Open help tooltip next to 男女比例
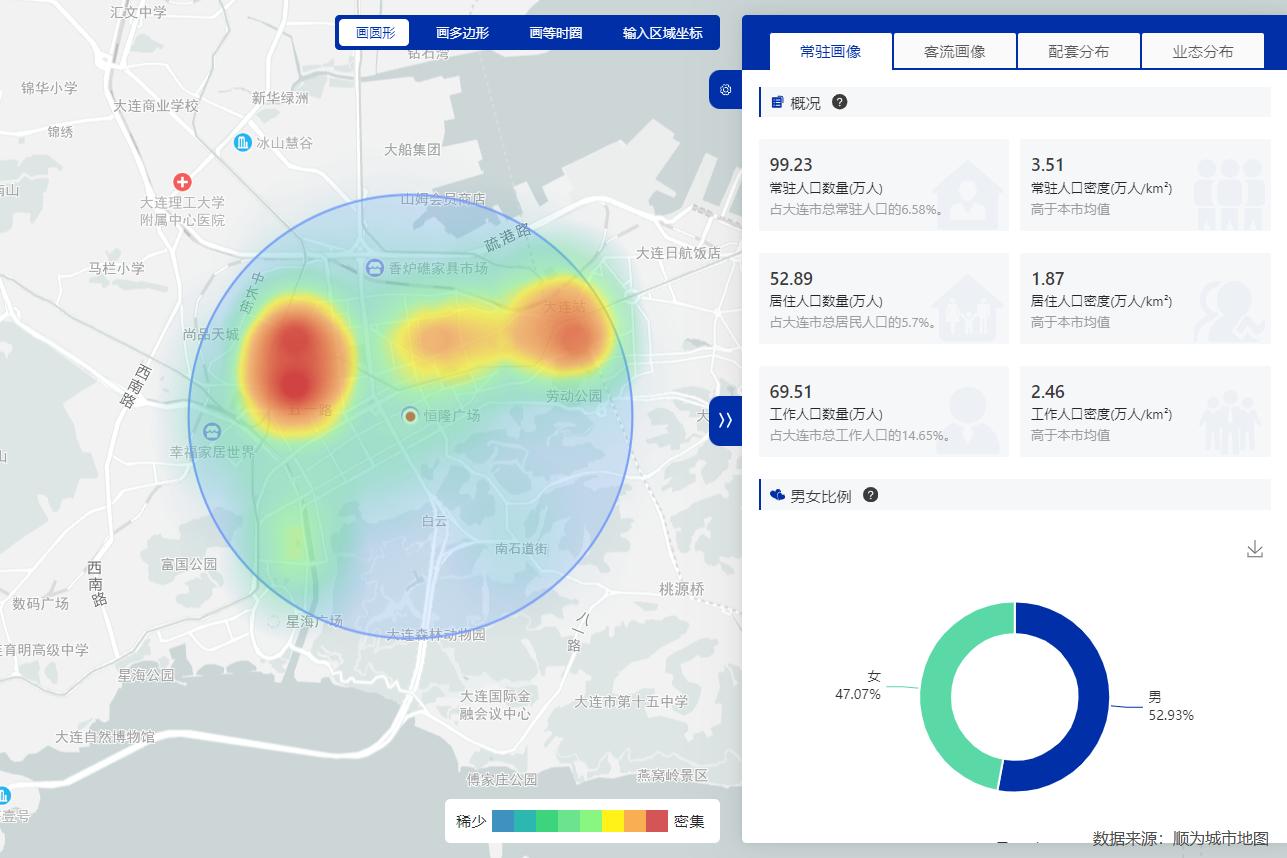This screenshot has width=1287, height=858. 871,495
